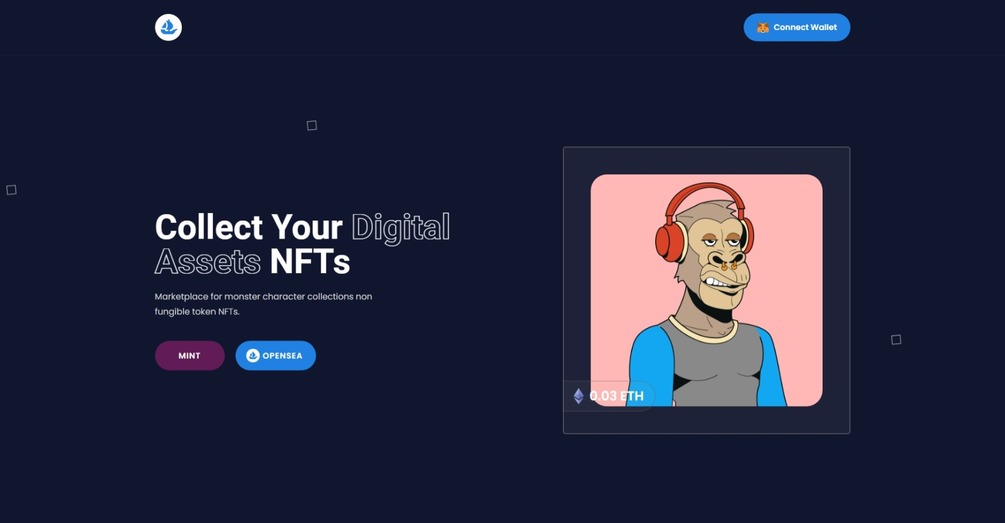The width and height of the screenshot is (1005, 523).
Task: Open the blue OPENSEA button
Action: point(276,356)
